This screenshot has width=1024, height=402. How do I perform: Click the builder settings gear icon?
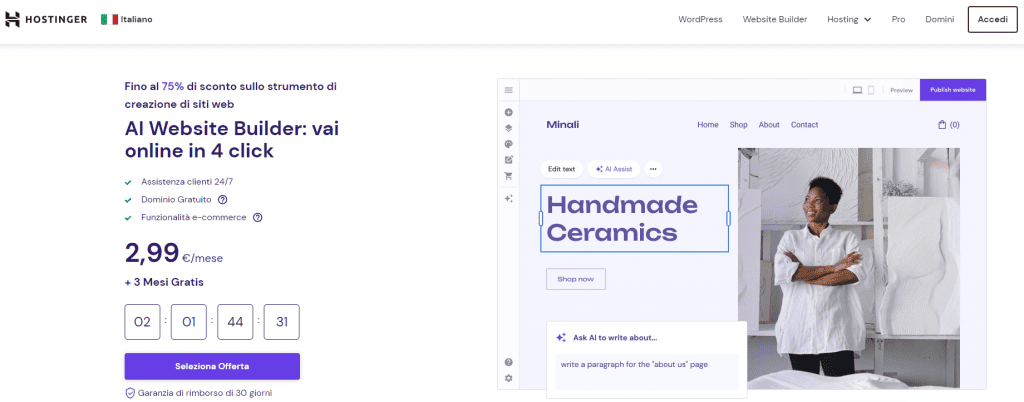click(509, 378)
